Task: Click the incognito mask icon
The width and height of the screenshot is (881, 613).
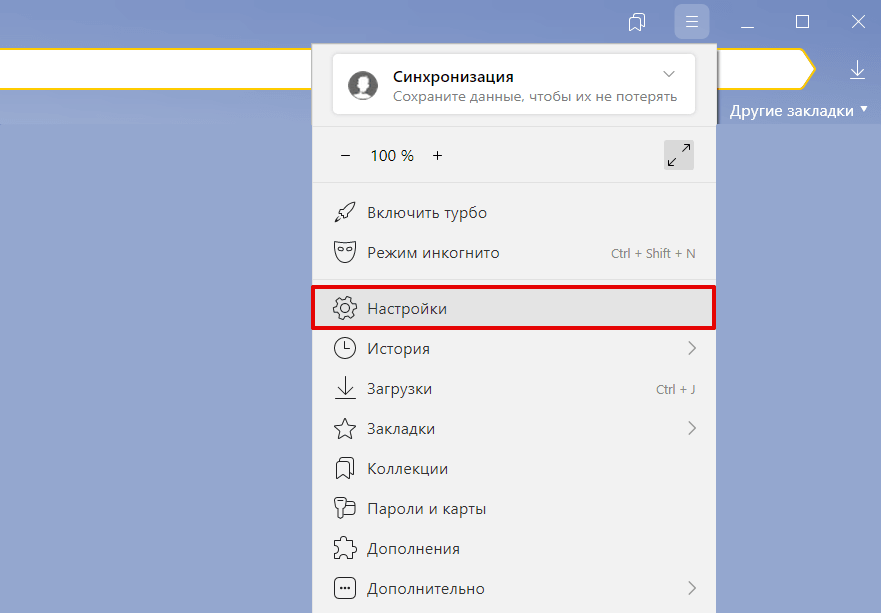Action: click(x=344, y=253)
